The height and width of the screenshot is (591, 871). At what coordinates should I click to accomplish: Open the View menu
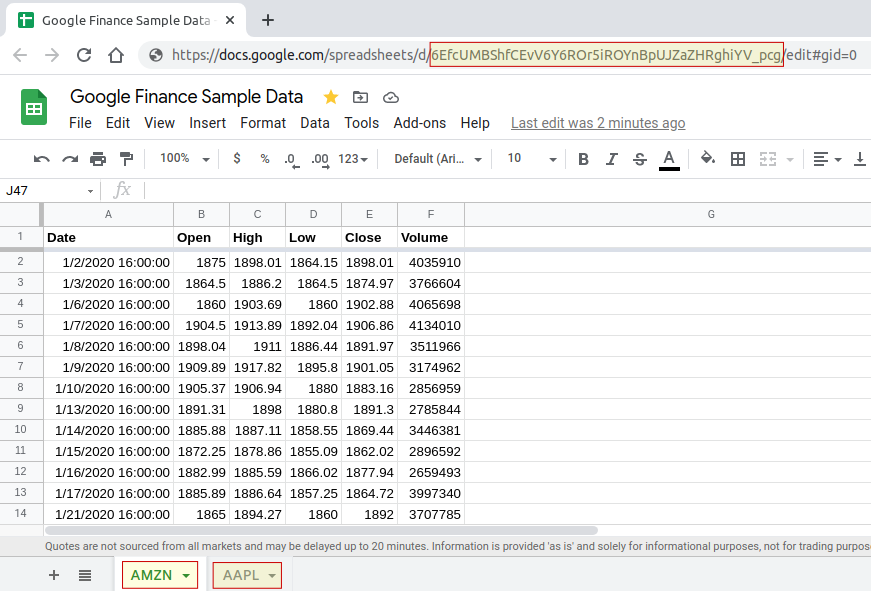[159, 123]
